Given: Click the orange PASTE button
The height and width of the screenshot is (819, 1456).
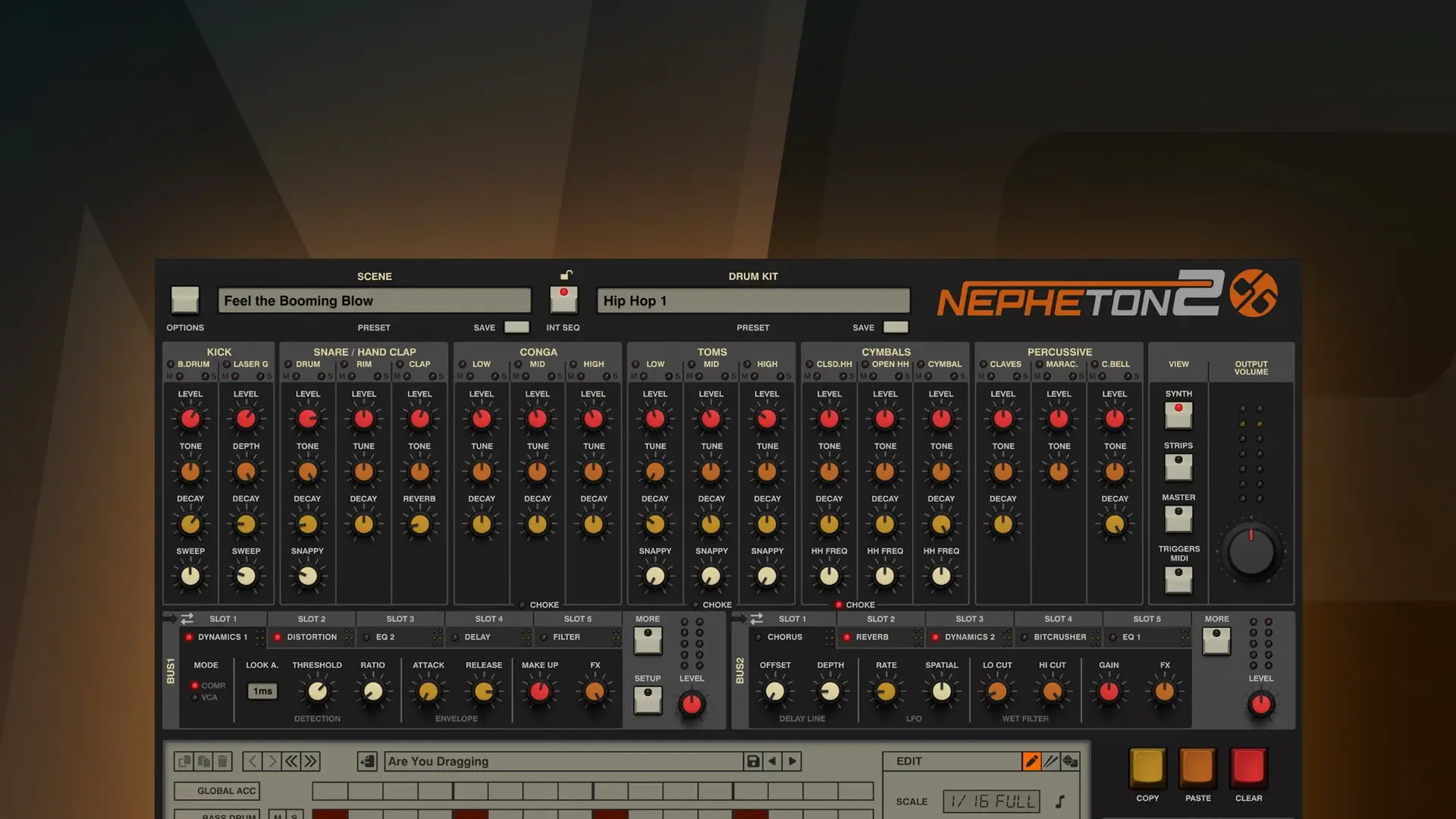Looking at the screenshot, I should tap(1198, 767).
